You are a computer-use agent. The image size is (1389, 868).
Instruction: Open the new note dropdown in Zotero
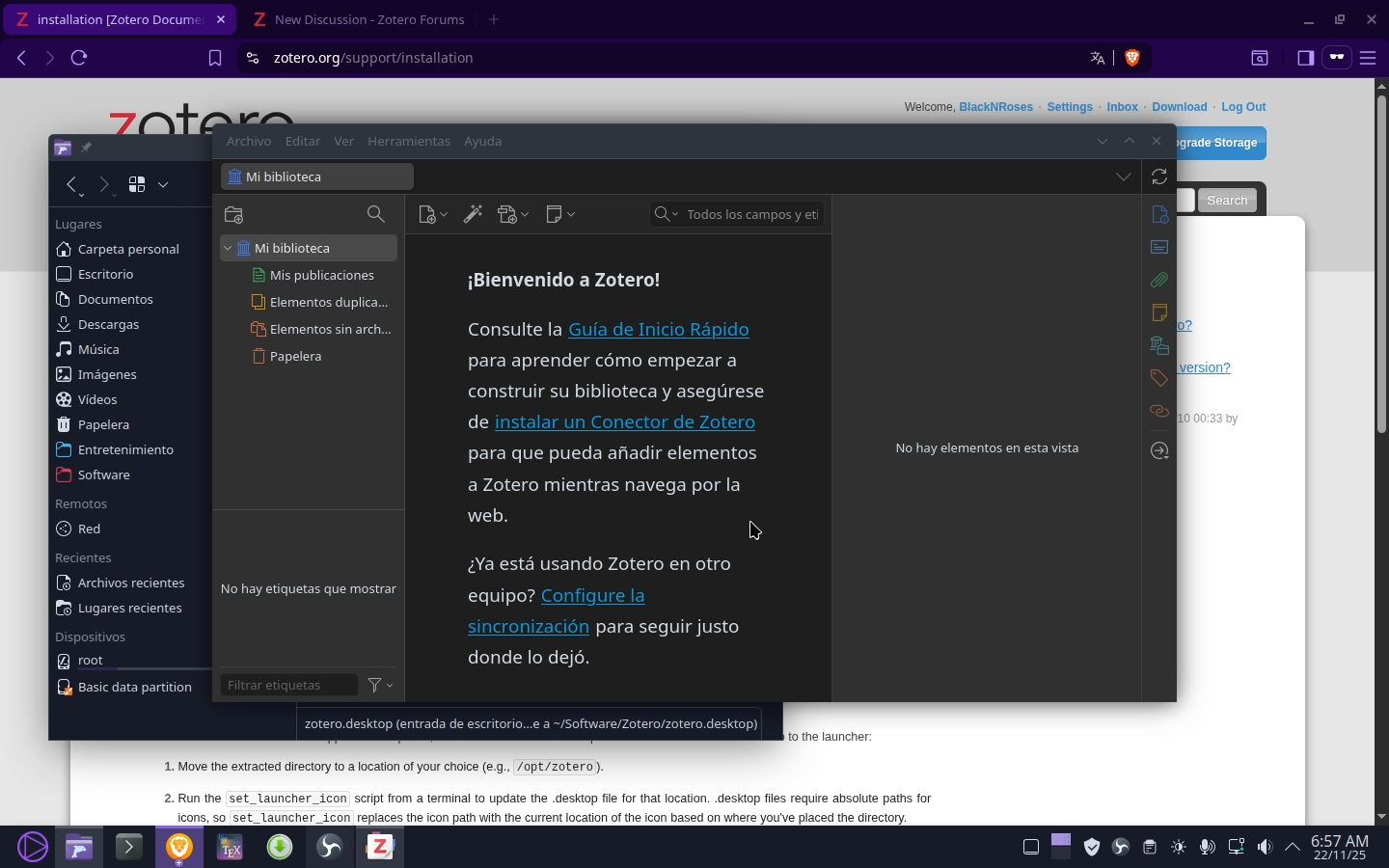click(559, 214)
